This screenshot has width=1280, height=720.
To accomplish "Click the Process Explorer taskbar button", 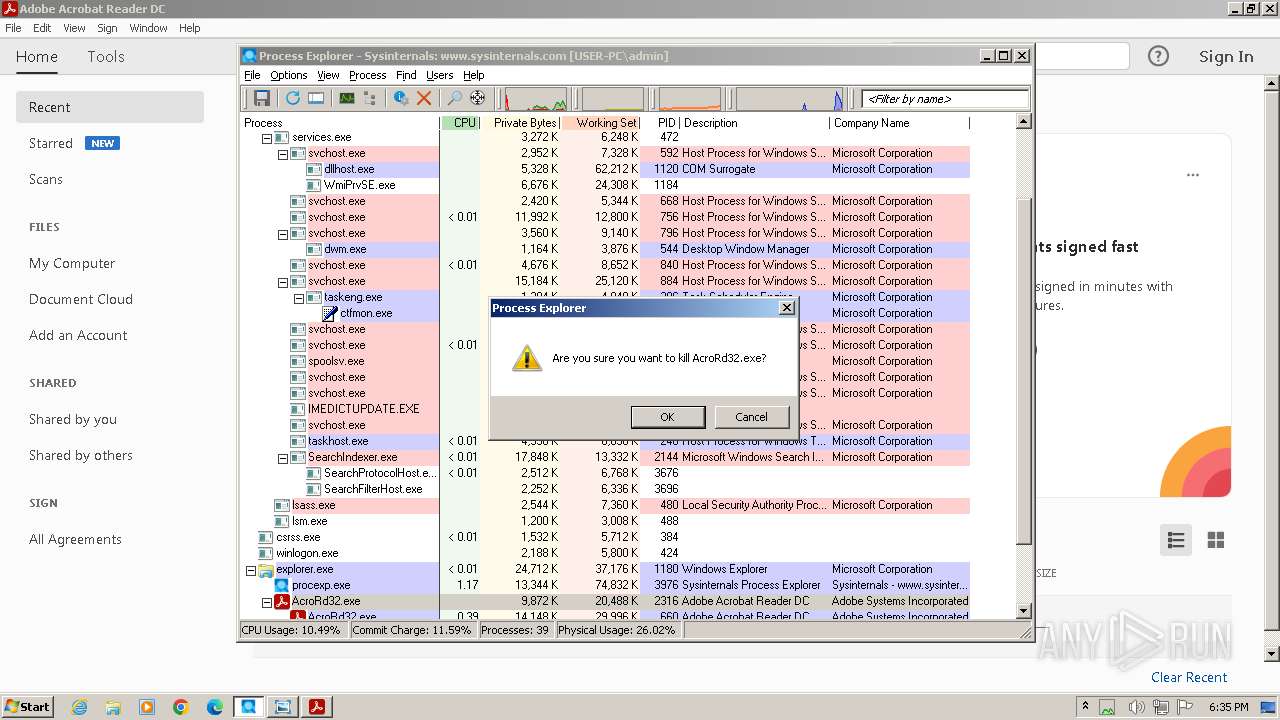I will coord(249,707).
